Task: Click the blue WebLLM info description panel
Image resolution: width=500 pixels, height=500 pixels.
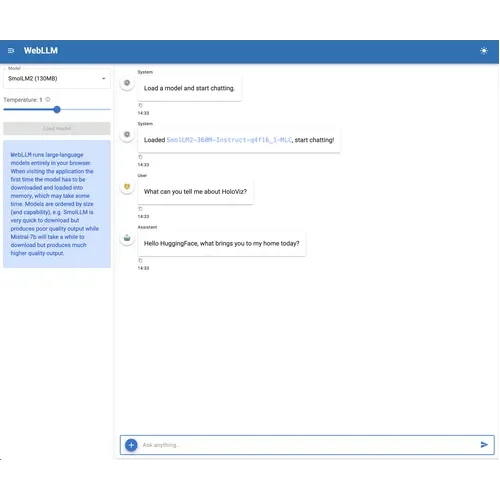Action: (57, 204)
